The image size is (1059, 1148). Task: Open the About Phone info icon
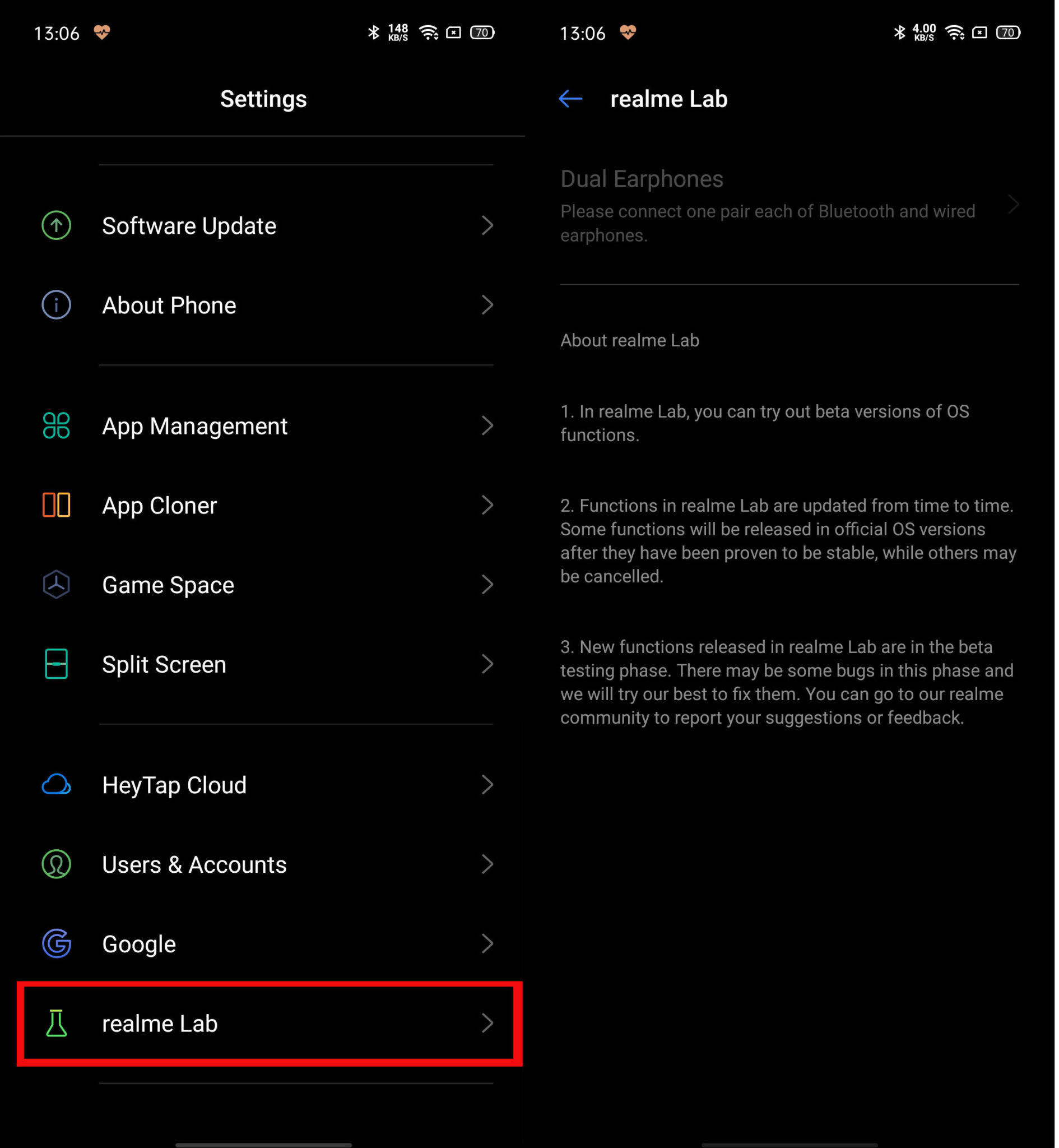56,305
